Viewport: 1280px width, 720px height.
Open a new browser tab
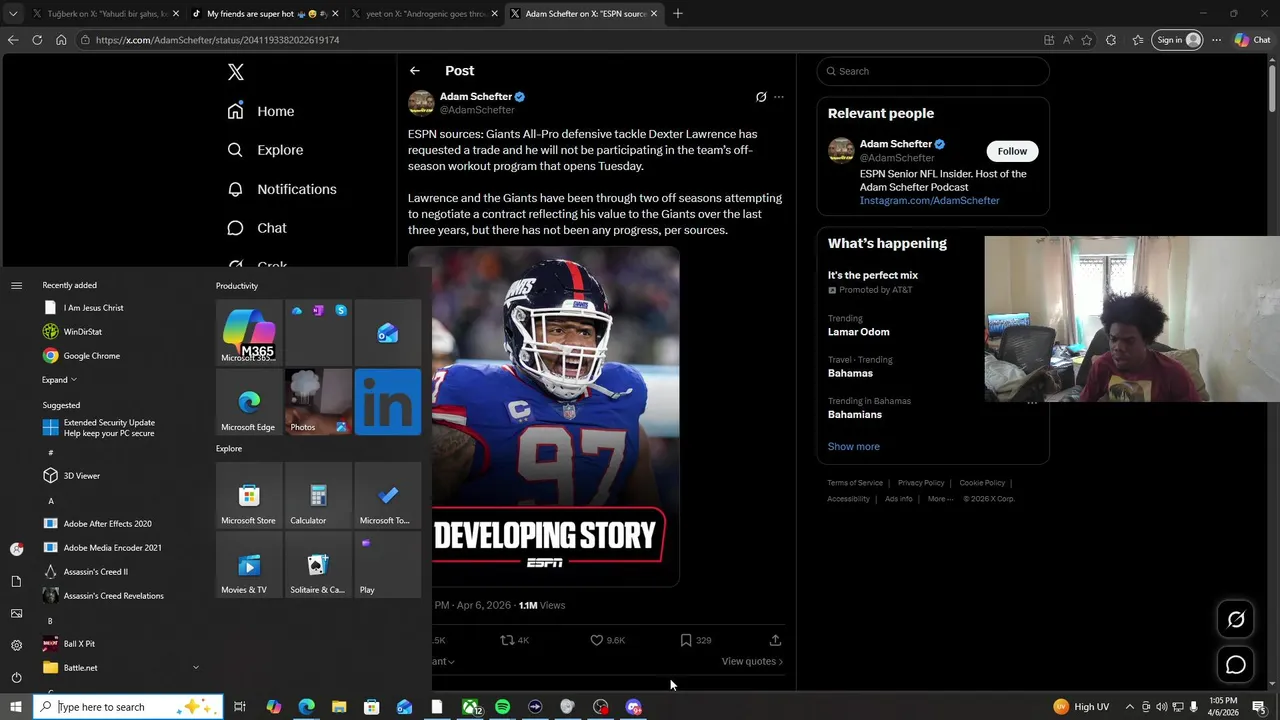click(x=678, y=14)
